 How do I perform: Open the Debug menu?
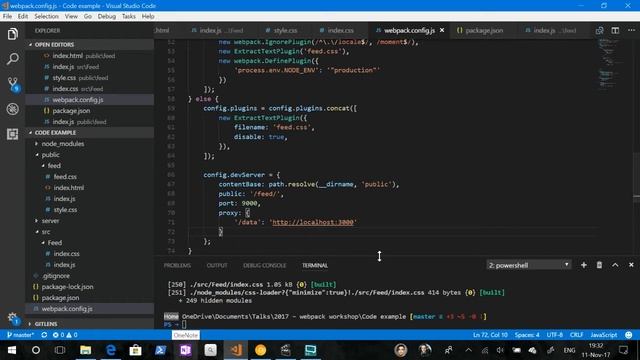pyautogui.click(x=107, y=16)
